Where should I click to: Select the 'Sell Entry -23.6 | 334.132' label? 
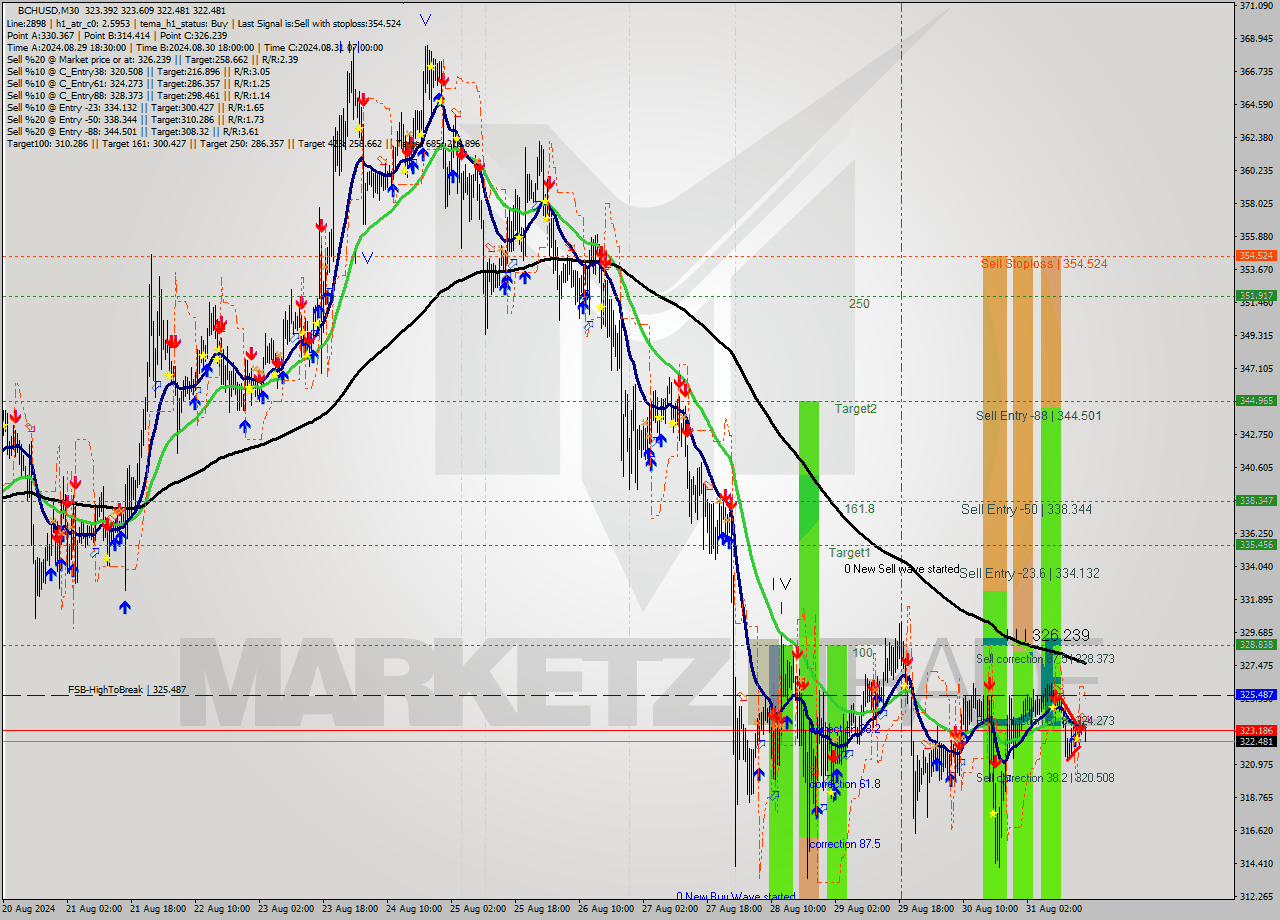click(x=1029, y=574)
